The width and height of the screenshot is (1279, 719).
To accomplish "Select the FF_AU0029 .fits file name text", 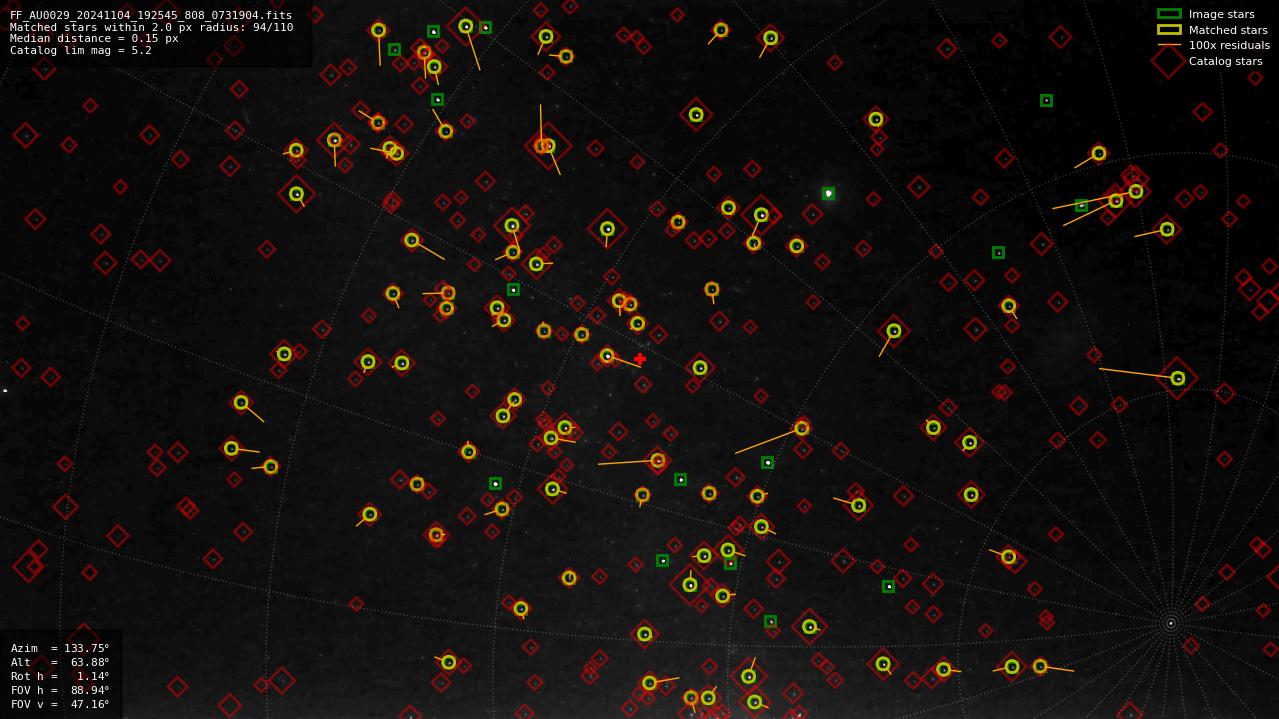I will coord(151,15).
